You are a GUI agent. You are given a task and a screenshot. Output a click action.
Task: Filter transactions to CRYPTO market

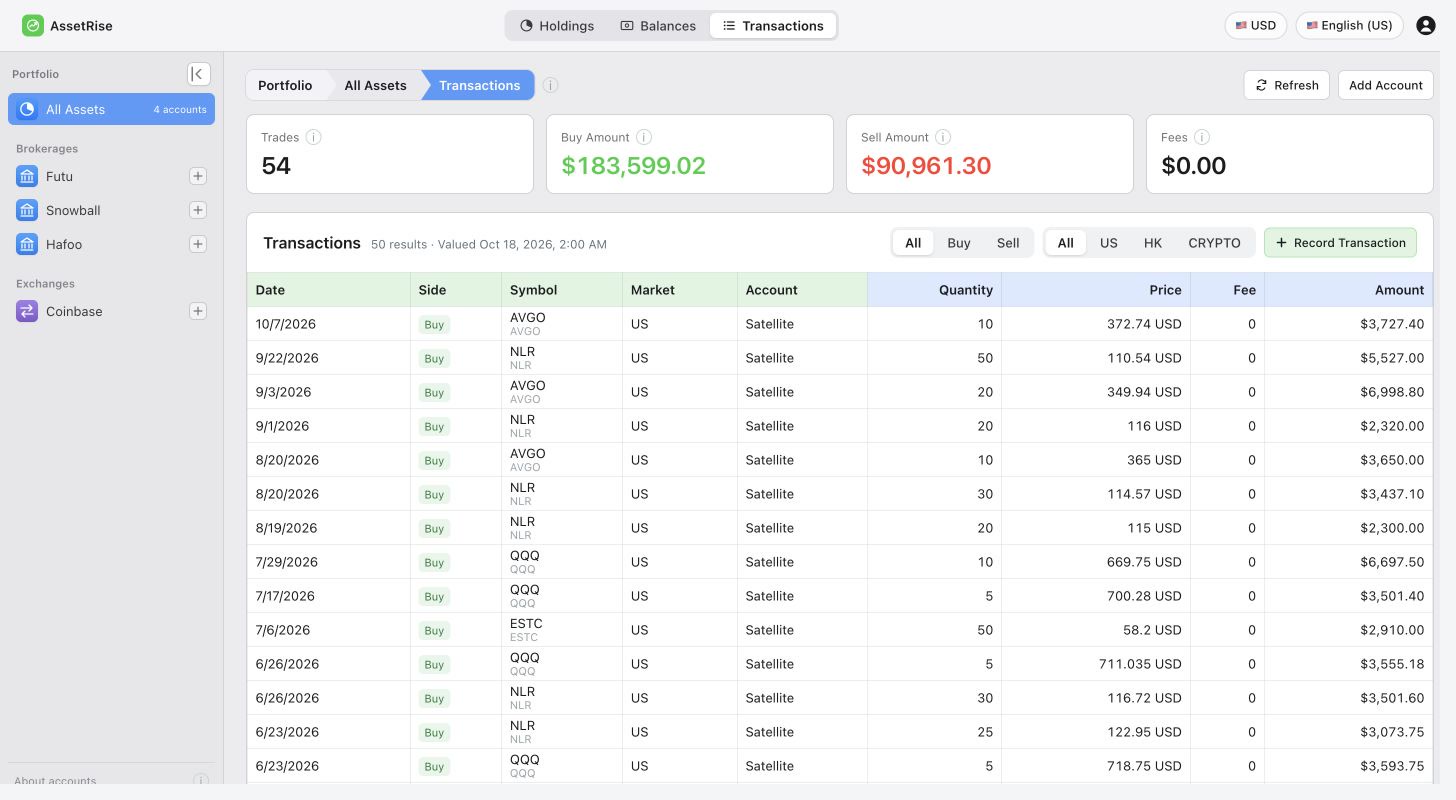(1214, 243)
